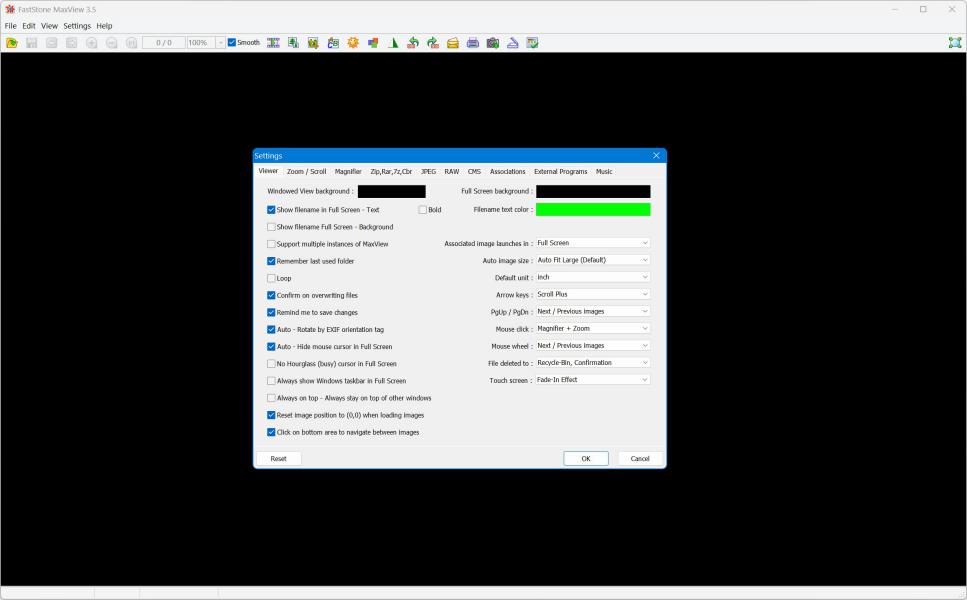Screen dimensions: 967x600
Task: Enable the Loop checkbox
Action: pyautogui.click(x=271, y=278)
